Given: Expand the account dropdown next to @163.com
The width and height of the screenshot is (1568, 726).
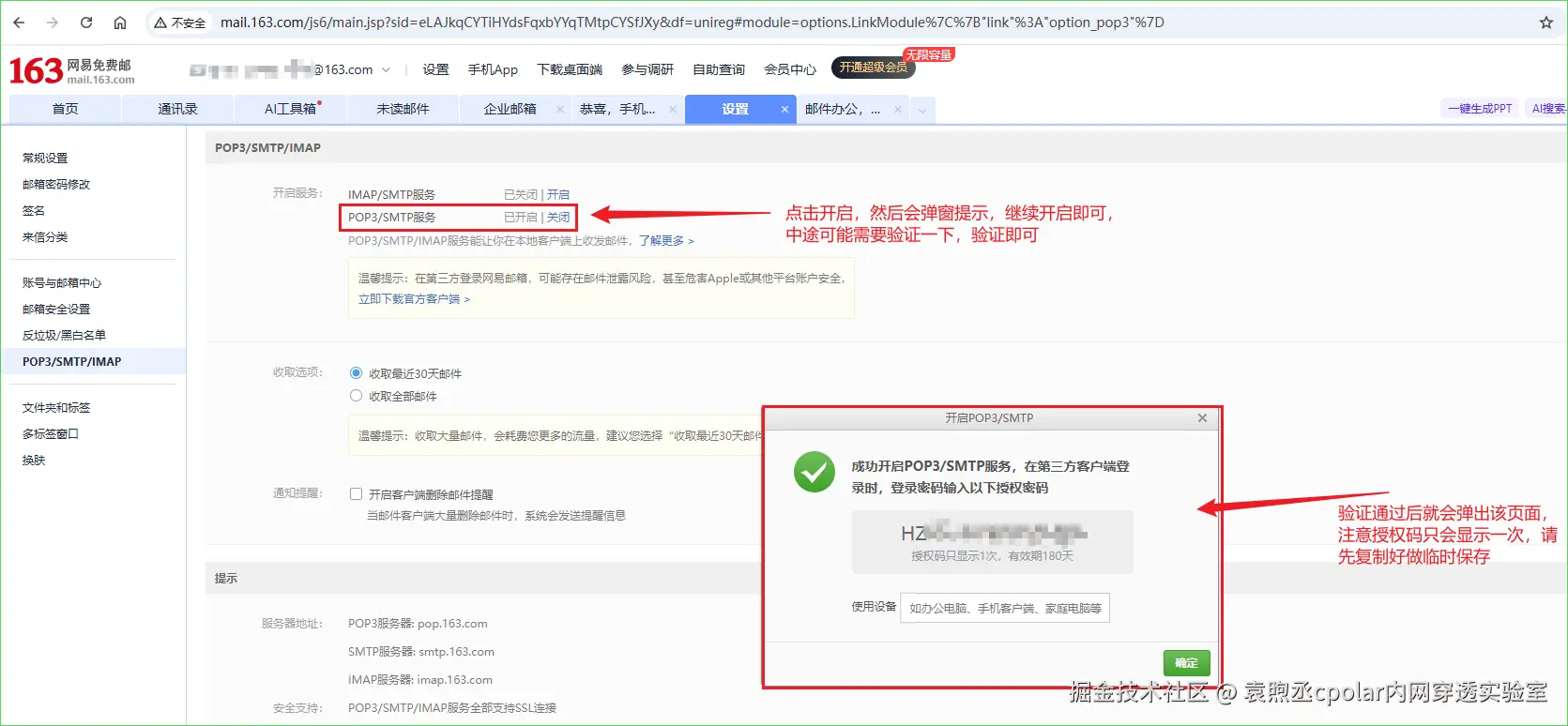Looking at the screenshot, I should click(x=386, y=69).
